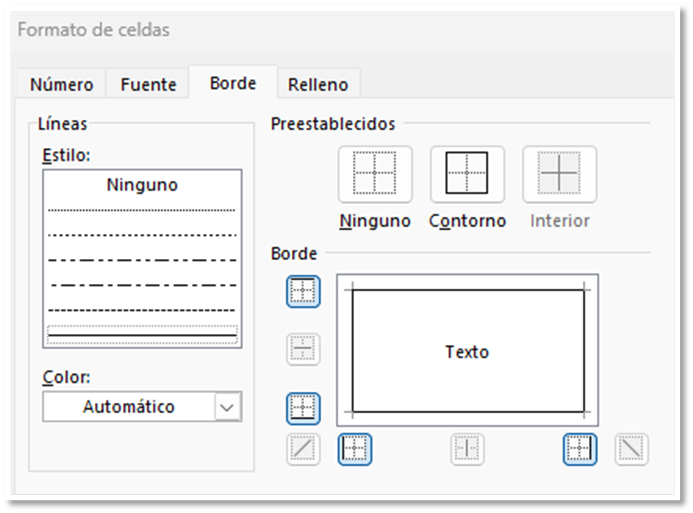Select the dotted line style
The height and width of the screenshot is (513, 693).
[141, 210]
